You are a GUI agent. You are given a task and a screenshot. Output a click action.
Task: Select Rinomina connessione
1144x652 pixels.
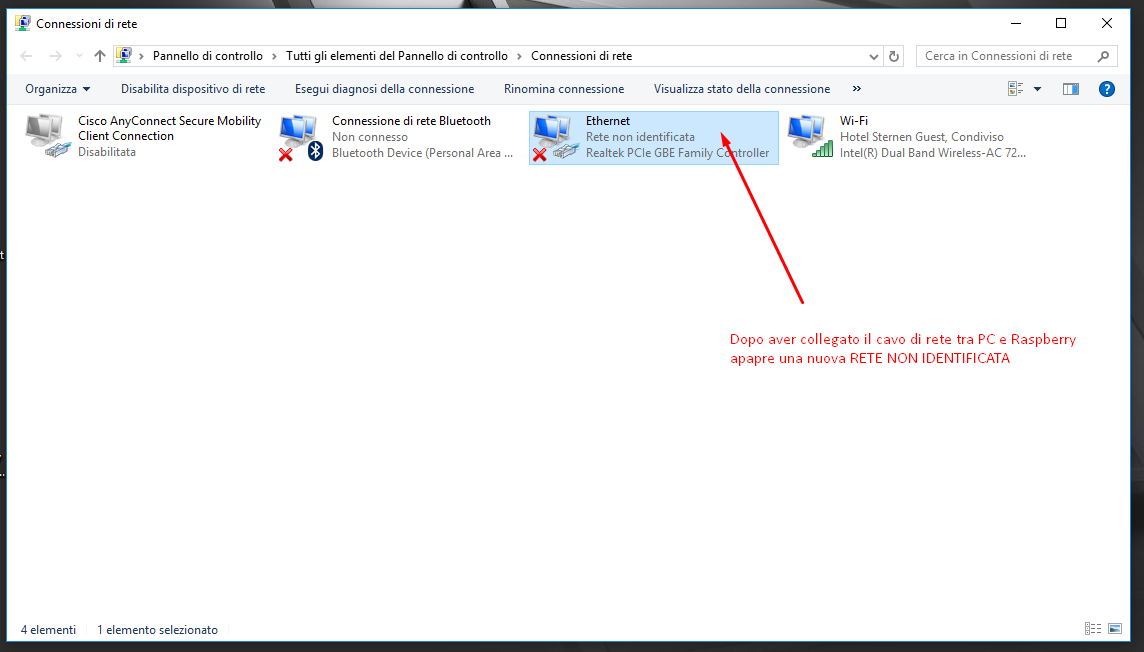pos(564,89)
